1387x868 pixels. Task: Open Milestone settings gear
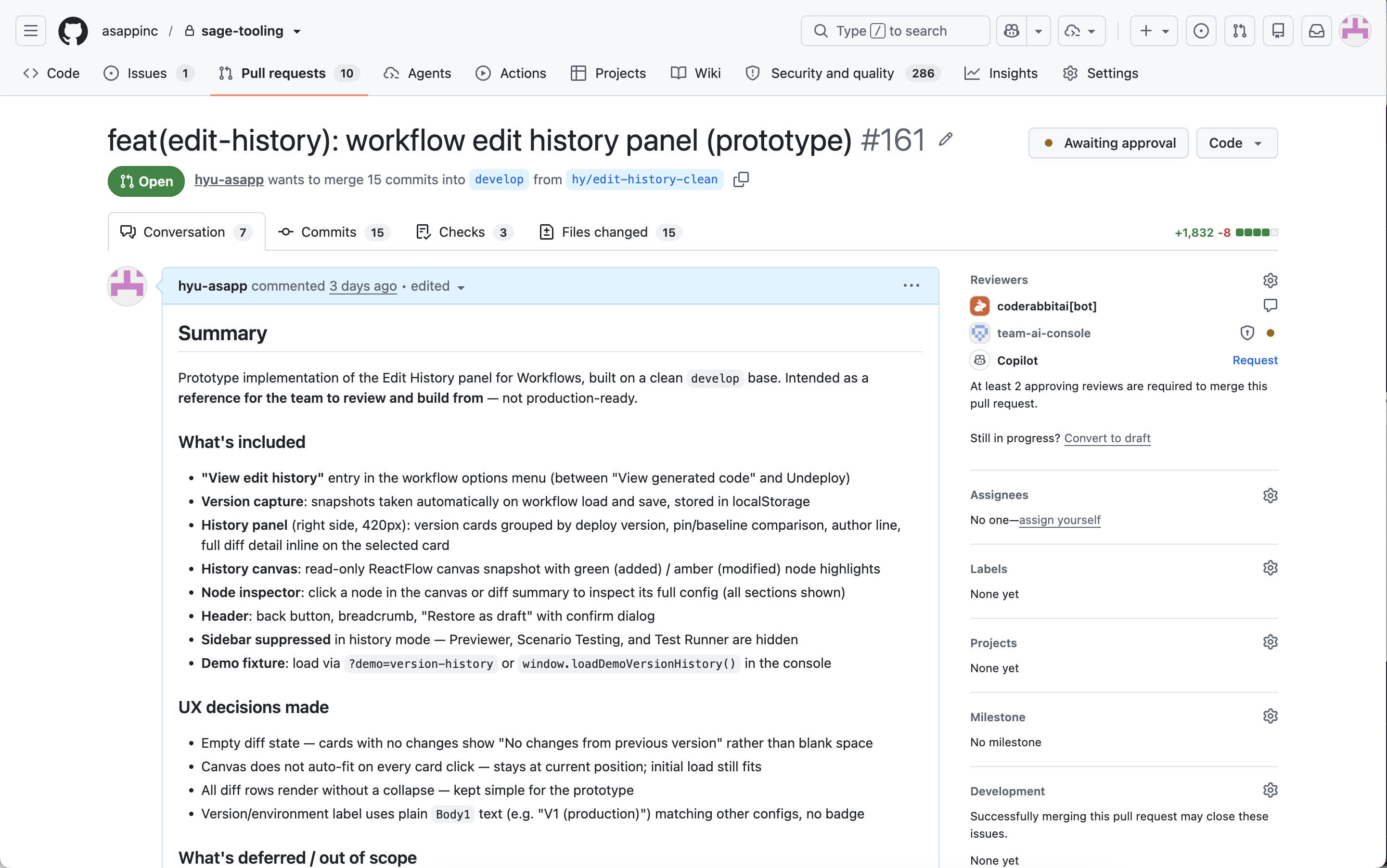(1270, 716)
